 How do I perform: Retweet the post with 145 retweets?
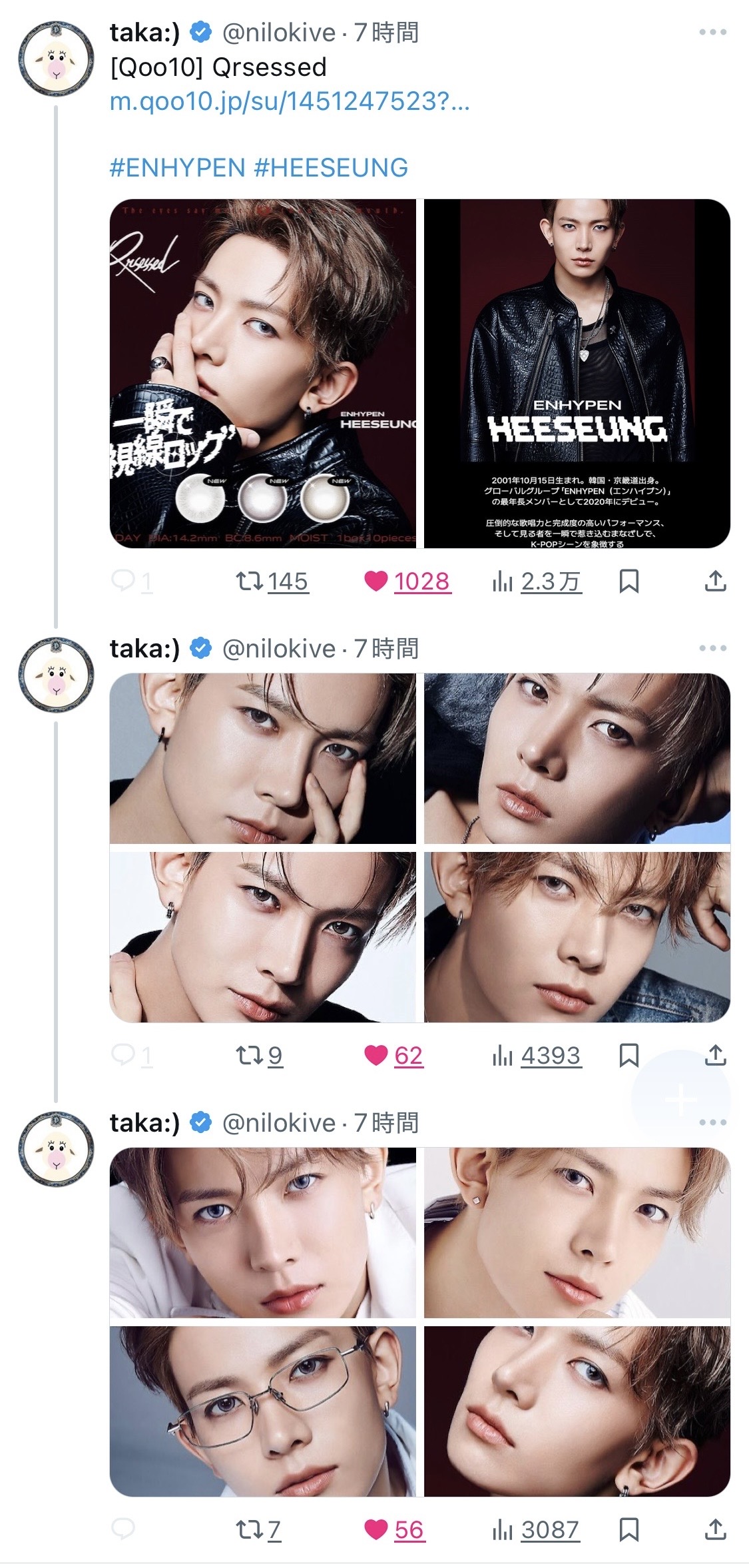coord(250,582)
